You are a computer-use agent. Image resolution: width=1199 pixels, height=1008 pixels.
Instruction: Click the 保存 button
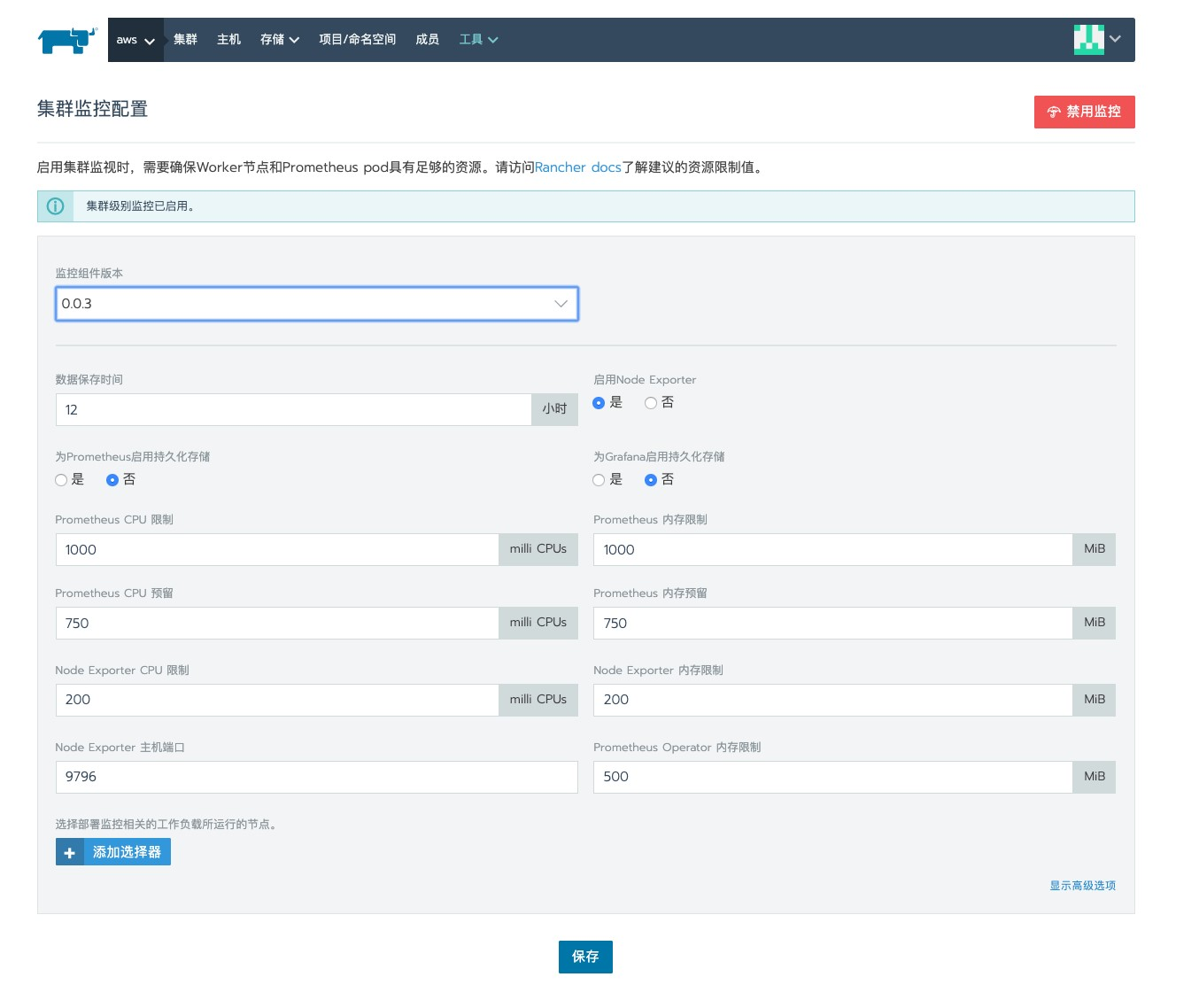click(585, 957)
